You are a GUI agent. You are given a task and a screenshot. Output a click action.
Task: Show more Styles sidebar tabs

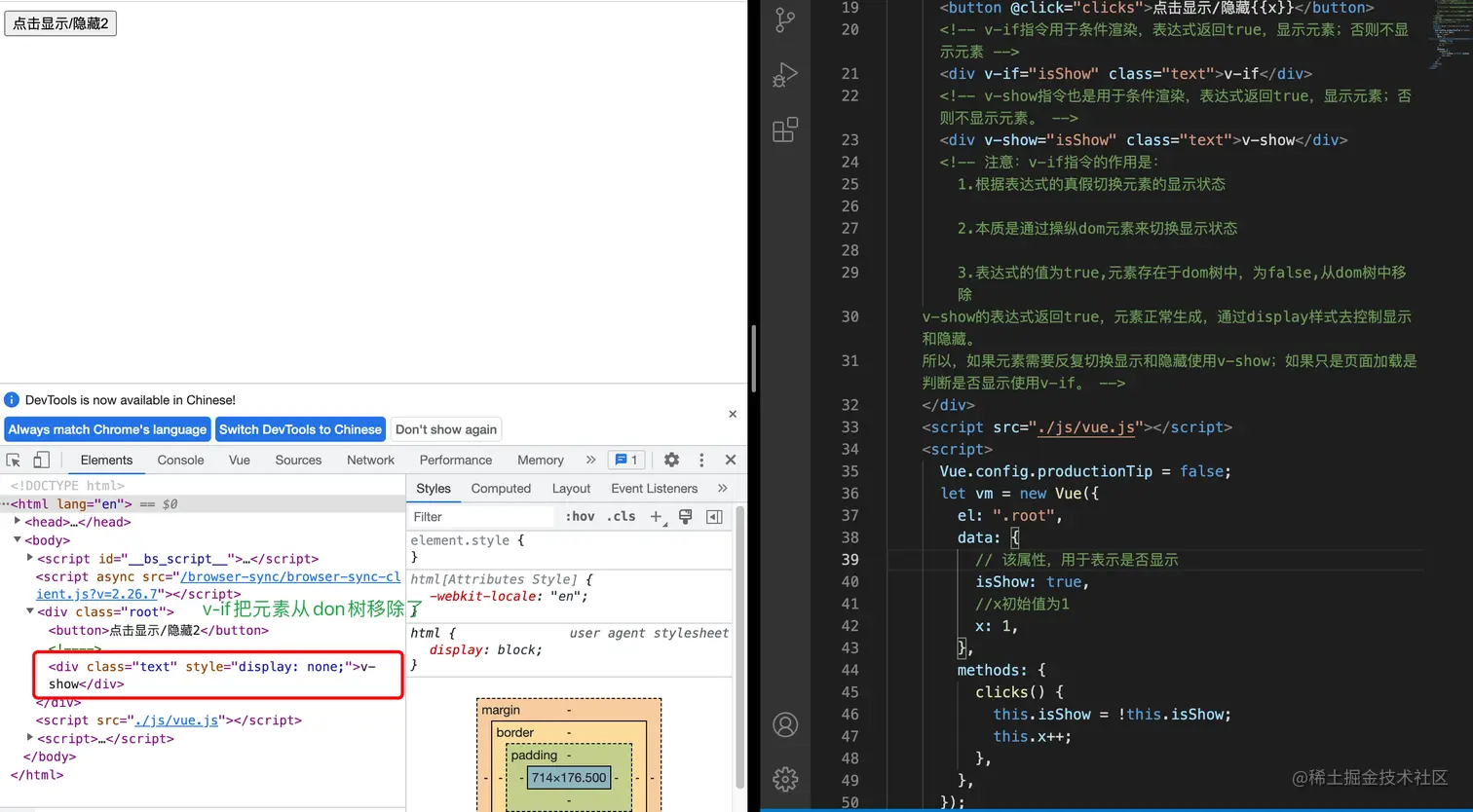pos(722,489)
